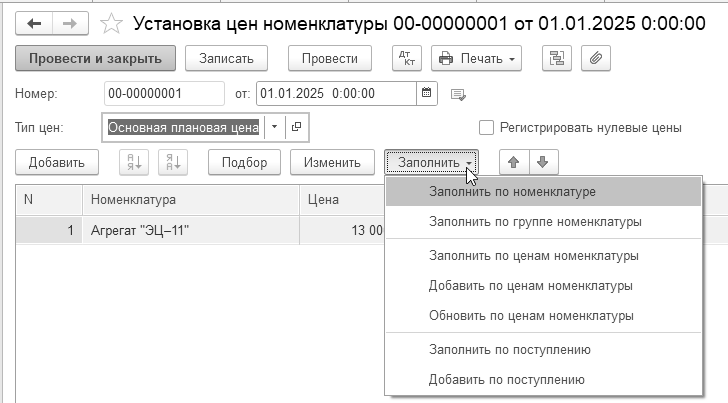Show Дт/Кт postings for the document
This screenshot has width=728, height=403.
(x=407, y=58)
